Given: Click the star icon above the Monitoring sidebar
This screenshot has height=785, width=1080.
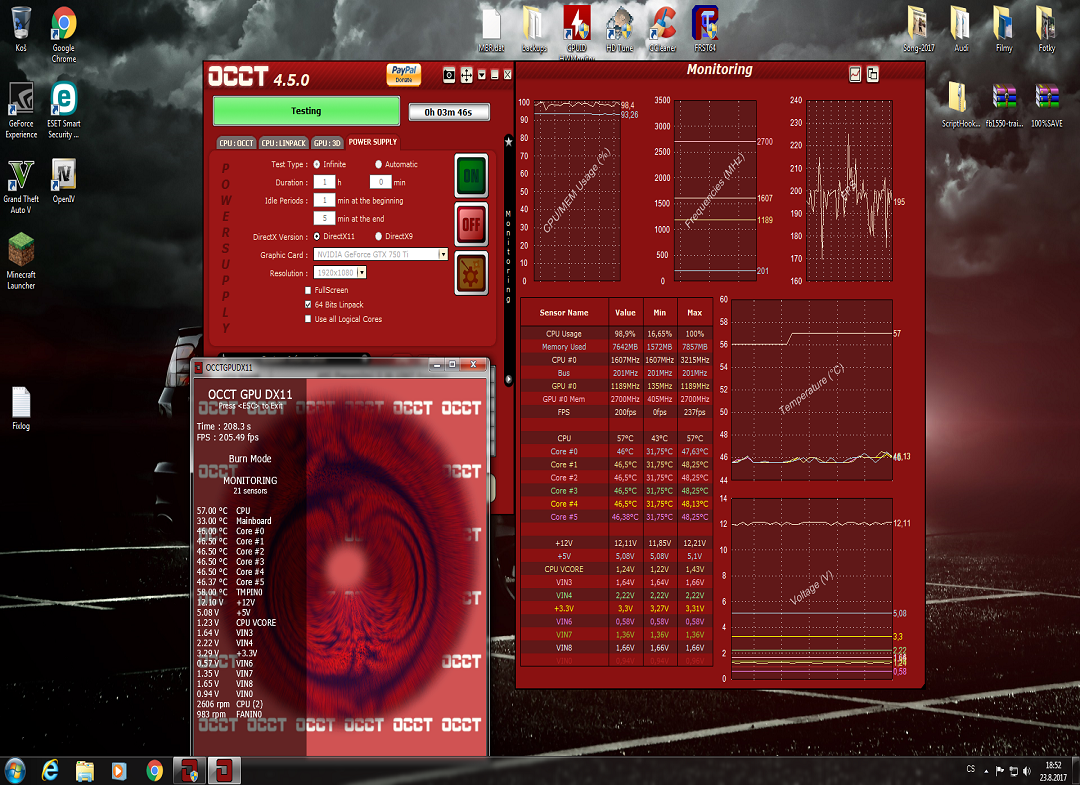Looking at the screenshot, I should point(508,142).
